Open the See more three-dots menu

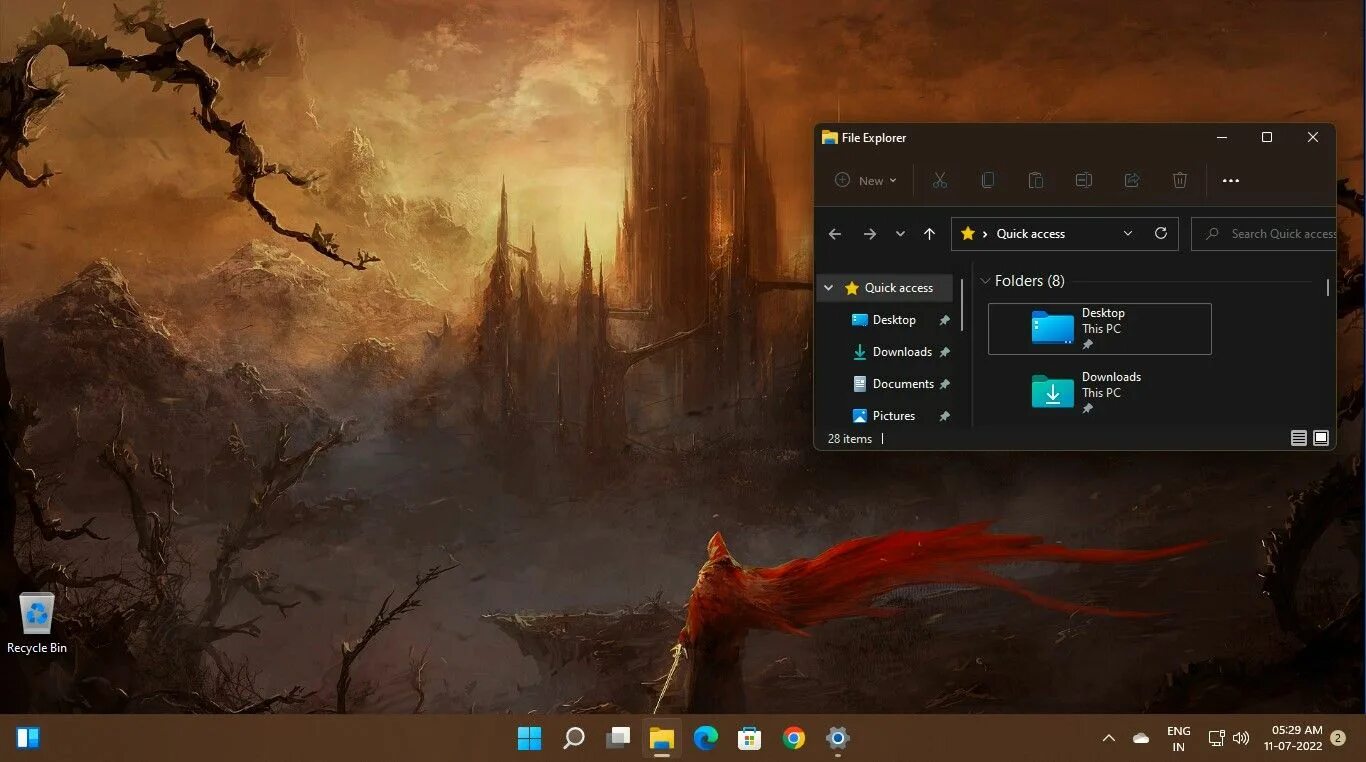click(1231, 181)
